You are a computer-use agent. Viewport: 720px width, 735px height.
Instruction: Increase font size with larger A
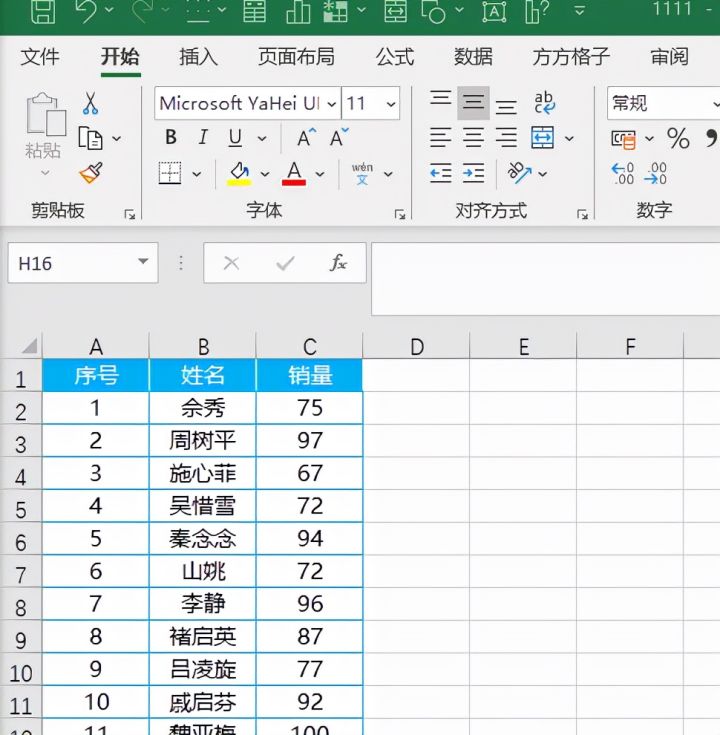click(307, 138)
